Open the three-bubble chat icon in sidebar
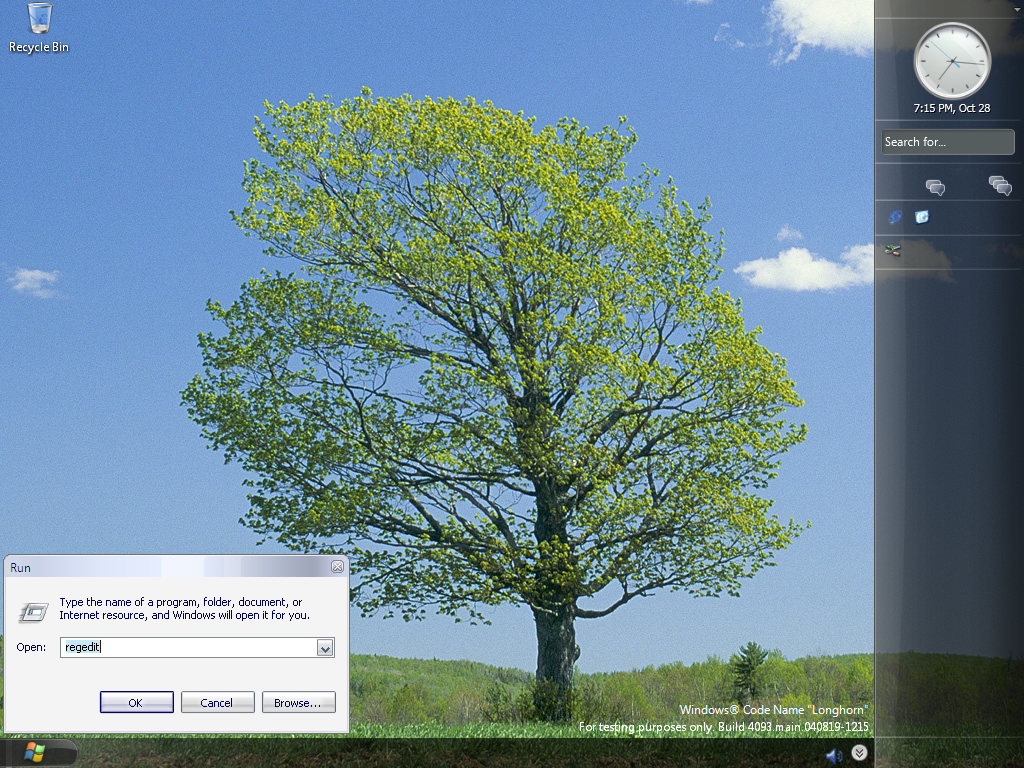This screenshot has height=768, width=1024. [x=1000, y=185]
